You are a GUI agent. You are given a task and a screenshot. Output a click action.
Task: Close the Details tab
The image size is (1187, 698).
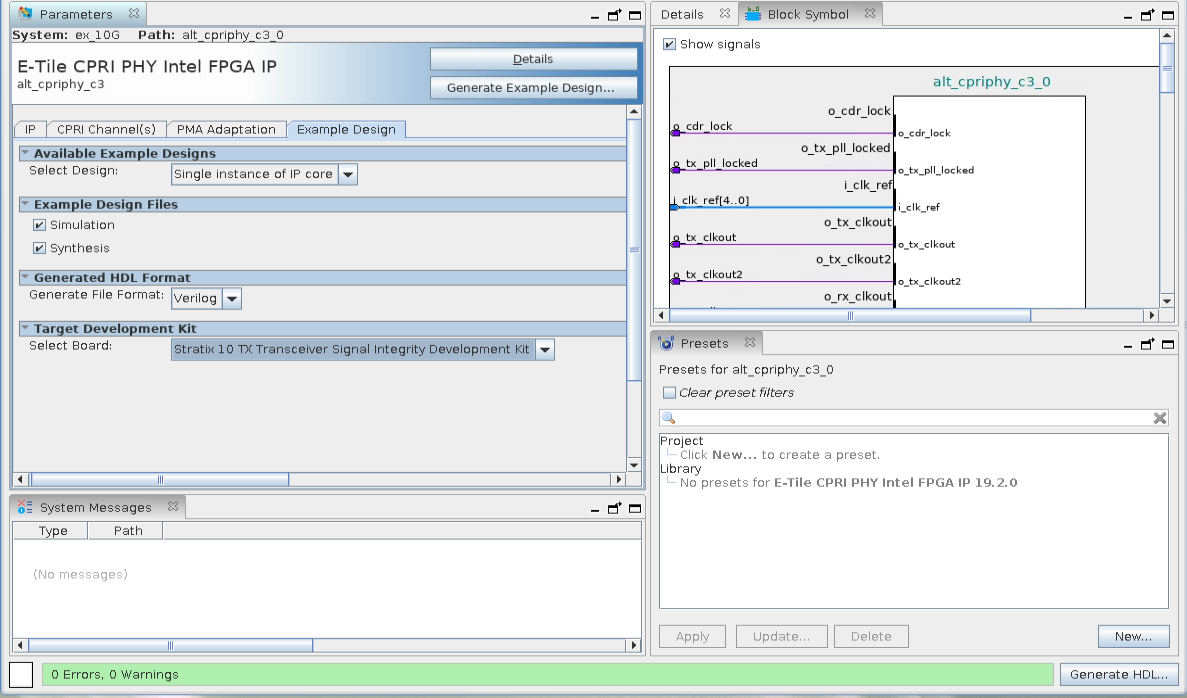[724, 14]
